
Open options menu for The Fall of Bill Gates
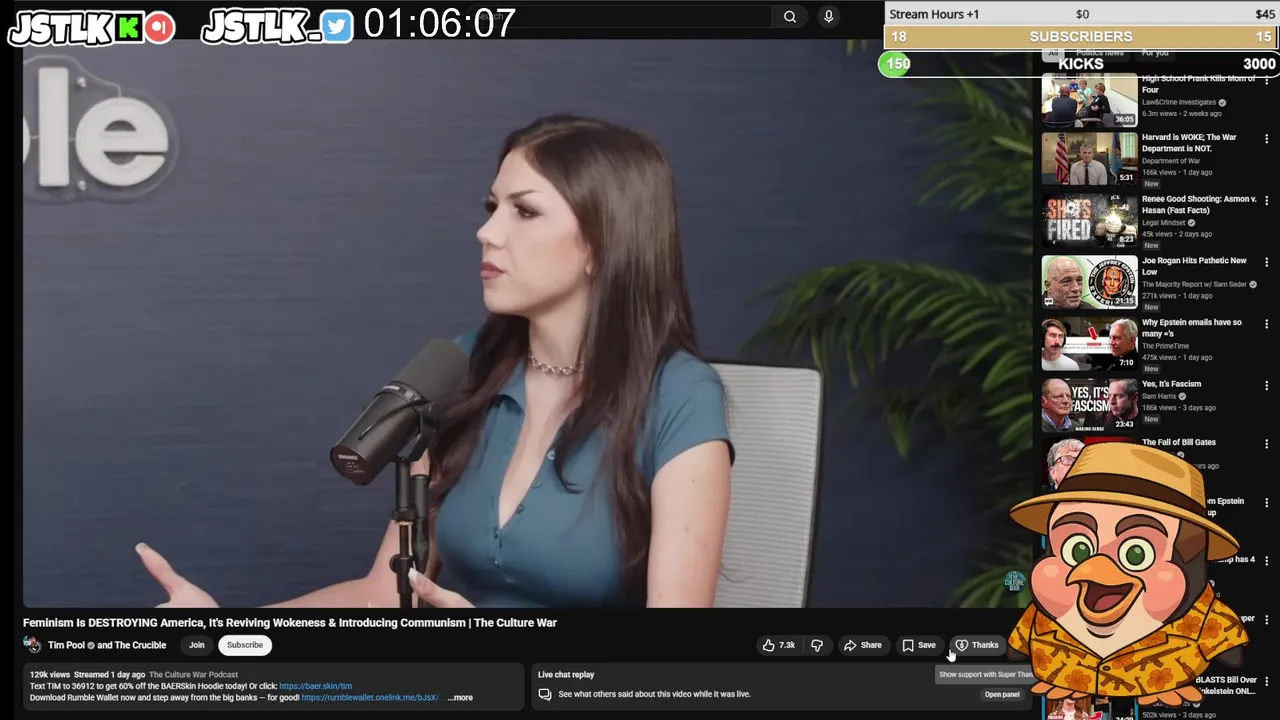point(1267,444)
